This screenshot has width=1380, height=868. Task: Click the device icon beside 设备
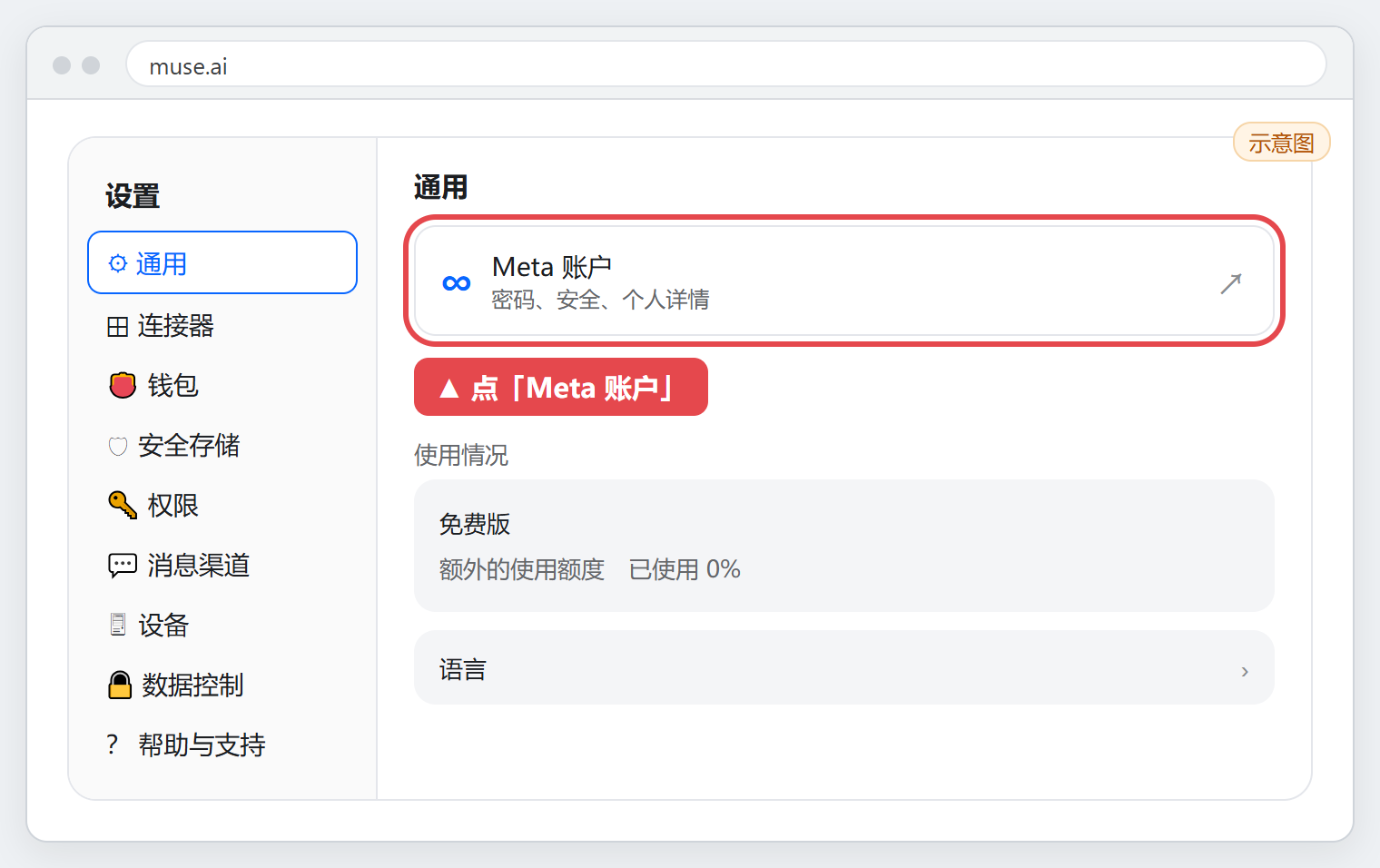coord(118,625)
